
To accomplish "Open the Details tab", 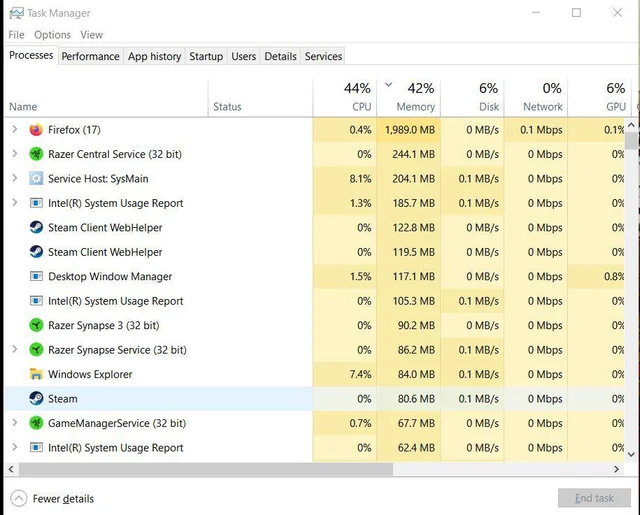I will (x=280, y=56).
